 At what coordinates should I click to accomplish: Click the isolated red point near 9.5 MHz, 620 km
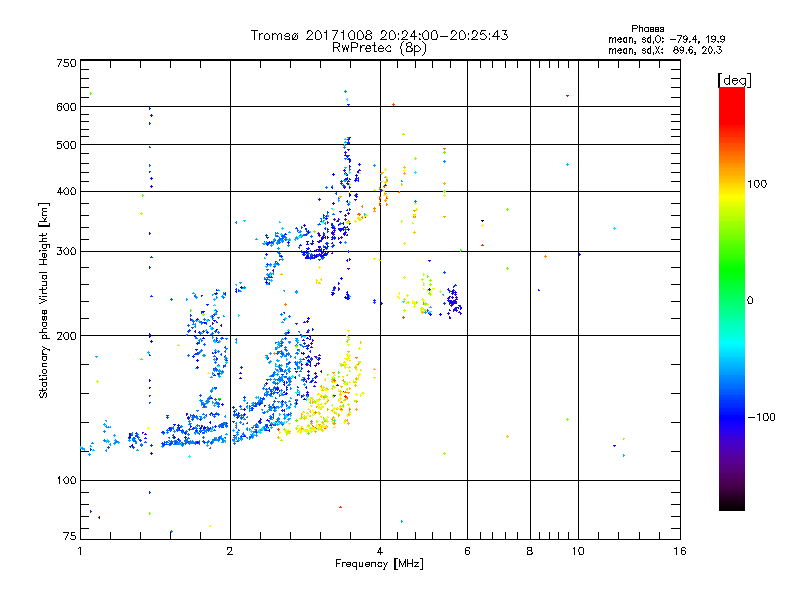567,95
